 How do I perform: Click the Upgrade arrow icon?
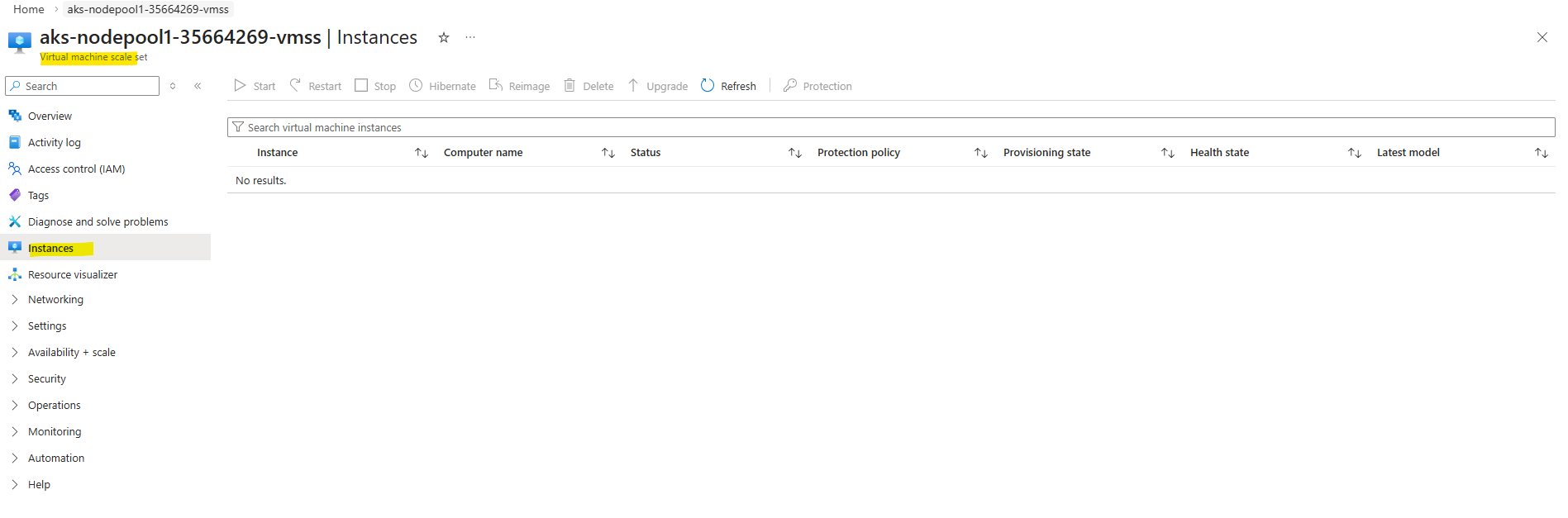633,85
